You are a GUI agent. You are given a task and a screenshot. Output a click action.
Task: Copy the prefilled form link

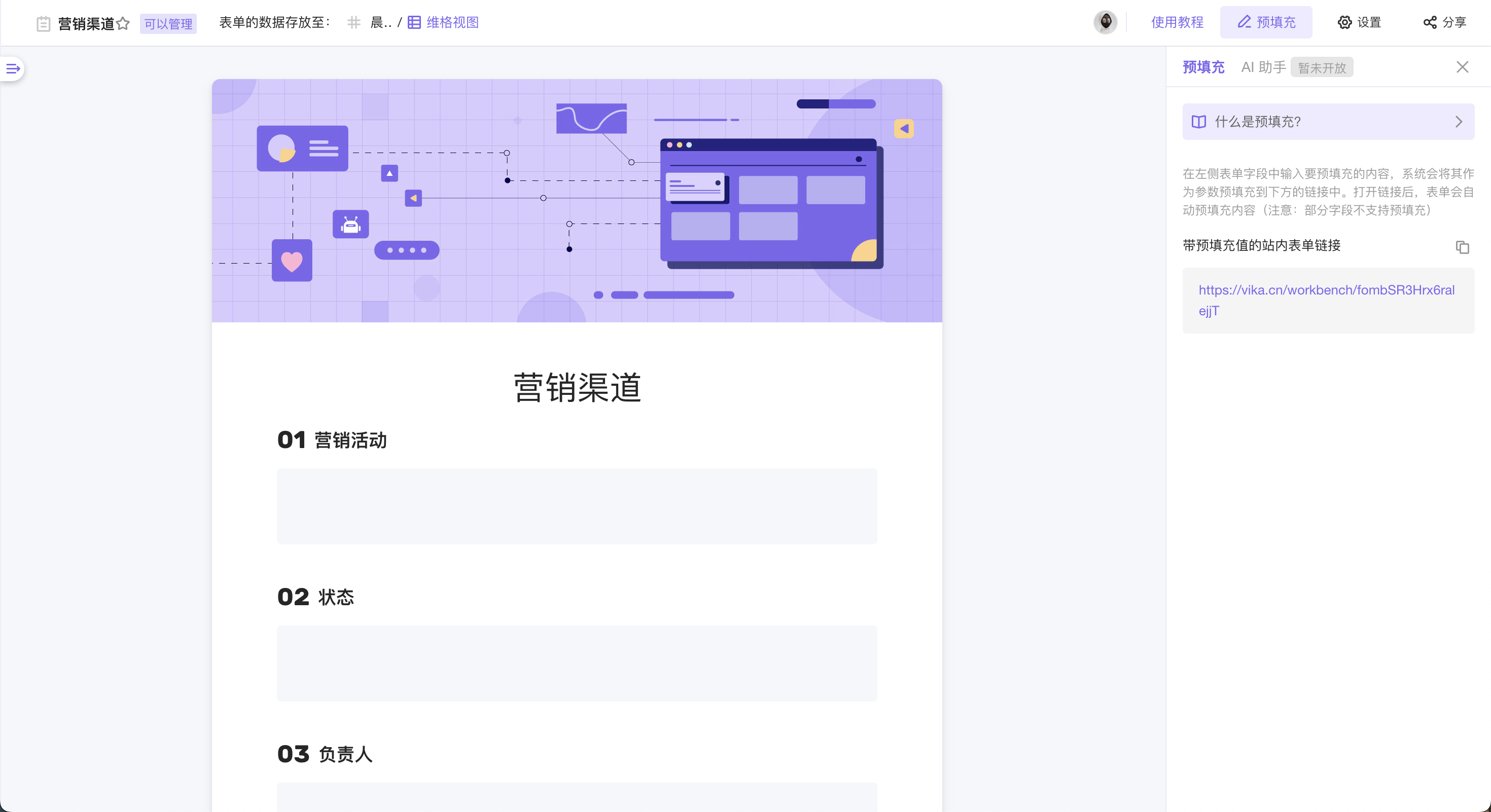[x=1462, y=247]
